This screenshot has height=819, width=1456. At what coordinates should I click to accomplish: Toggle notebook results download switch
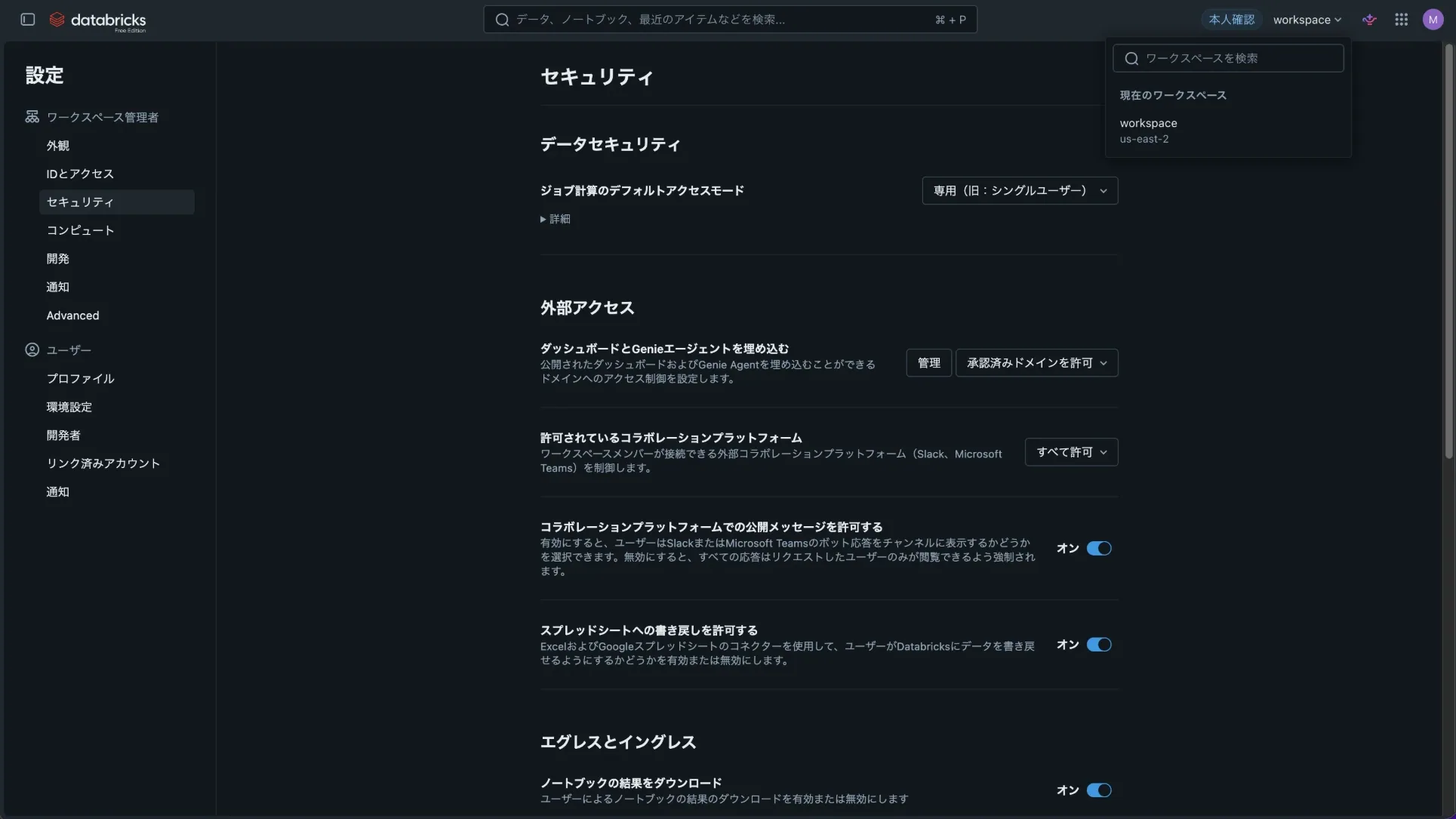[x=1099, y=790]
